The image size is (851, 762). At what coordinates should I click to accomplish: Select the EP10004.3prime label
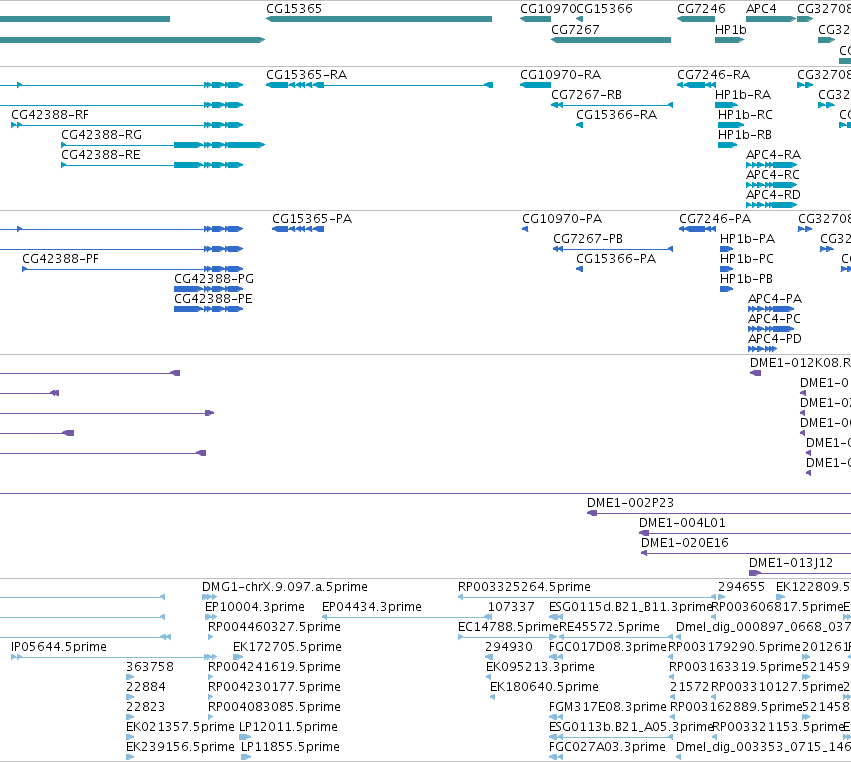(x=255, y=607)
